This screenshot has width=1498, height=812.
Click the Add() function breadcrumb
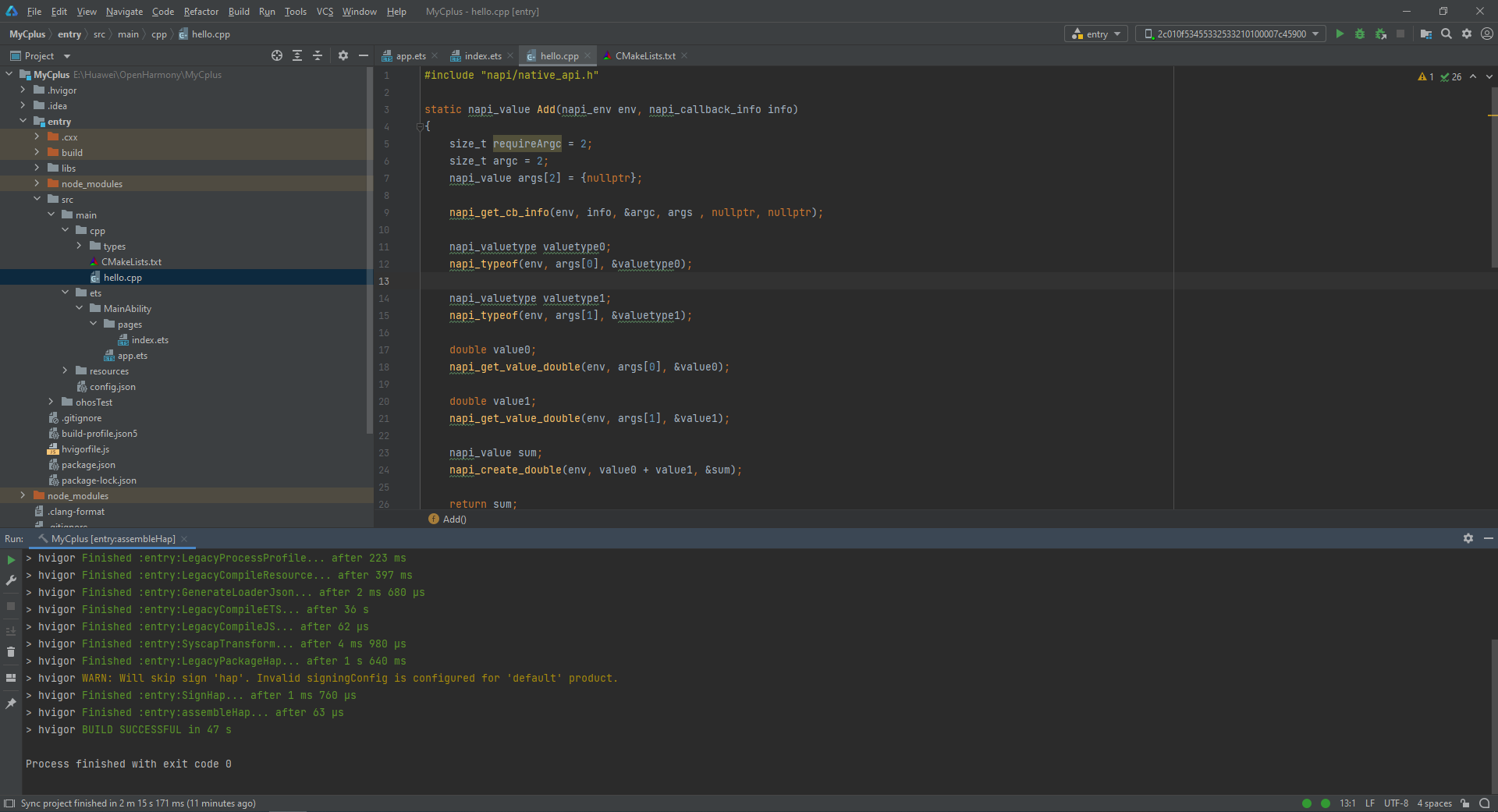point(448,519)
